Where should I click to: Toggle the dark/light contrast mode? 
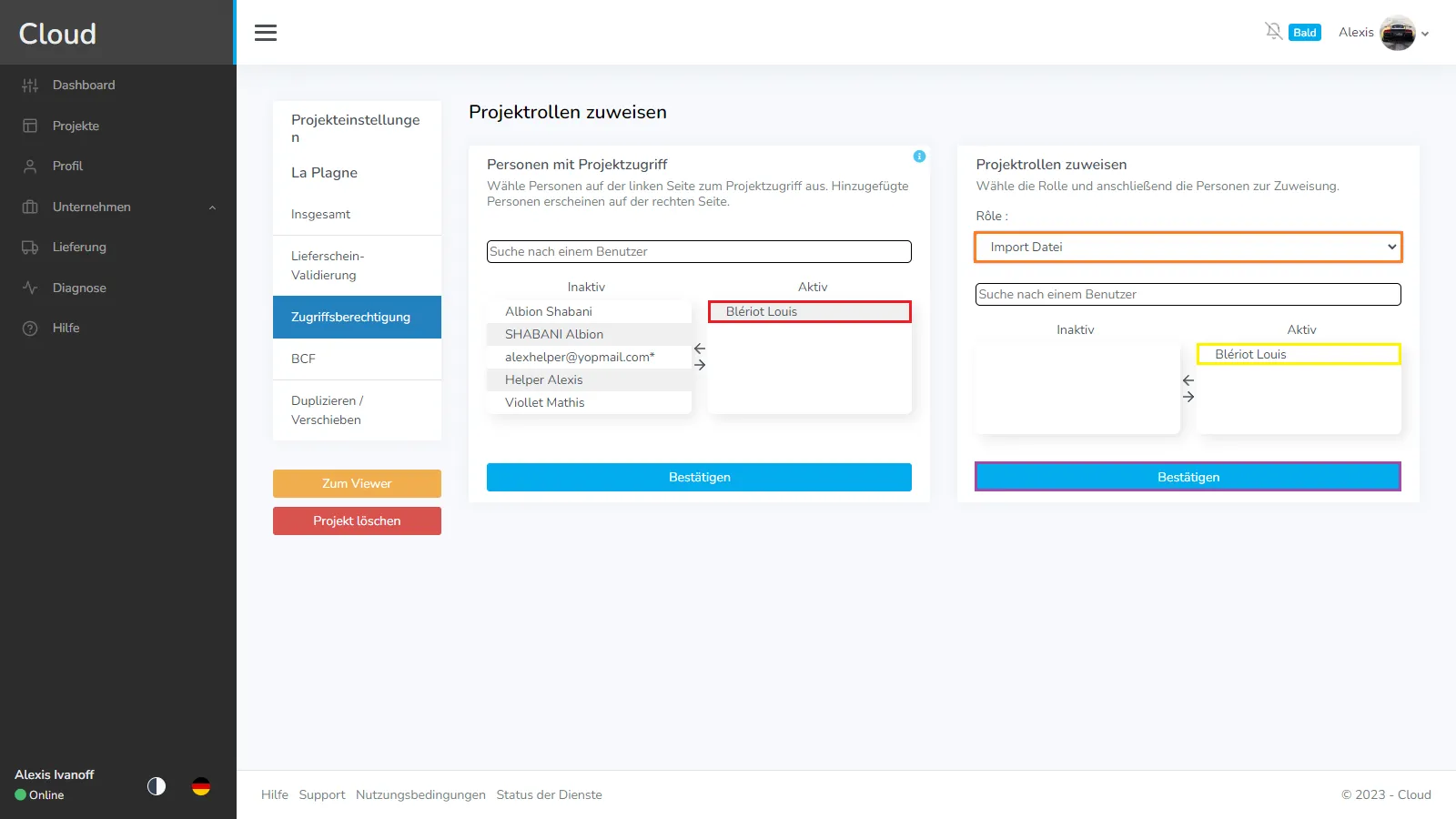157,786
